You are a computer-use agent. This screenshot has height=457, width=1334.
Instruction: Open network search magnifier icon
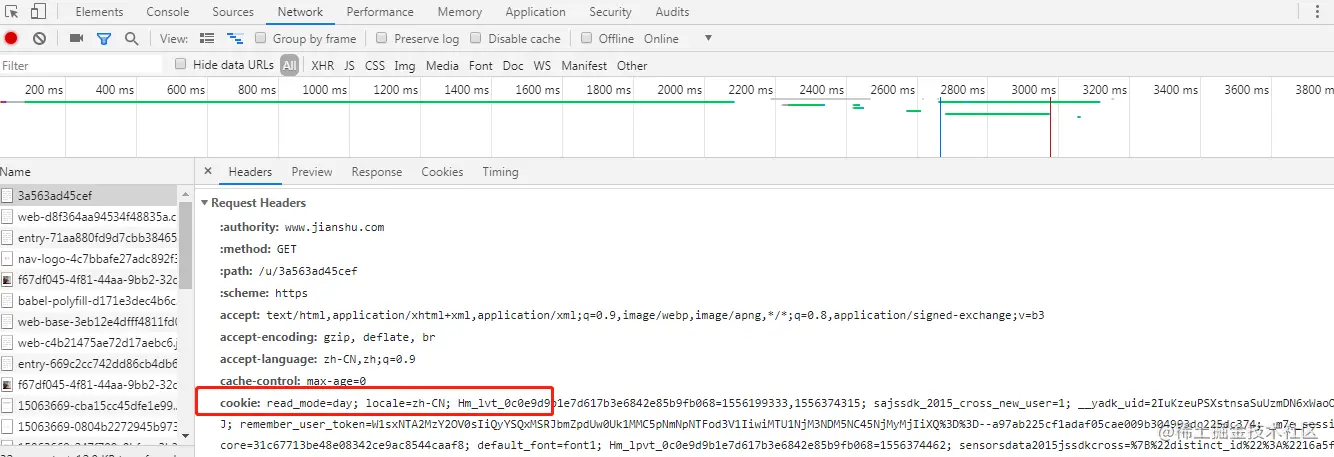[131, 39]
